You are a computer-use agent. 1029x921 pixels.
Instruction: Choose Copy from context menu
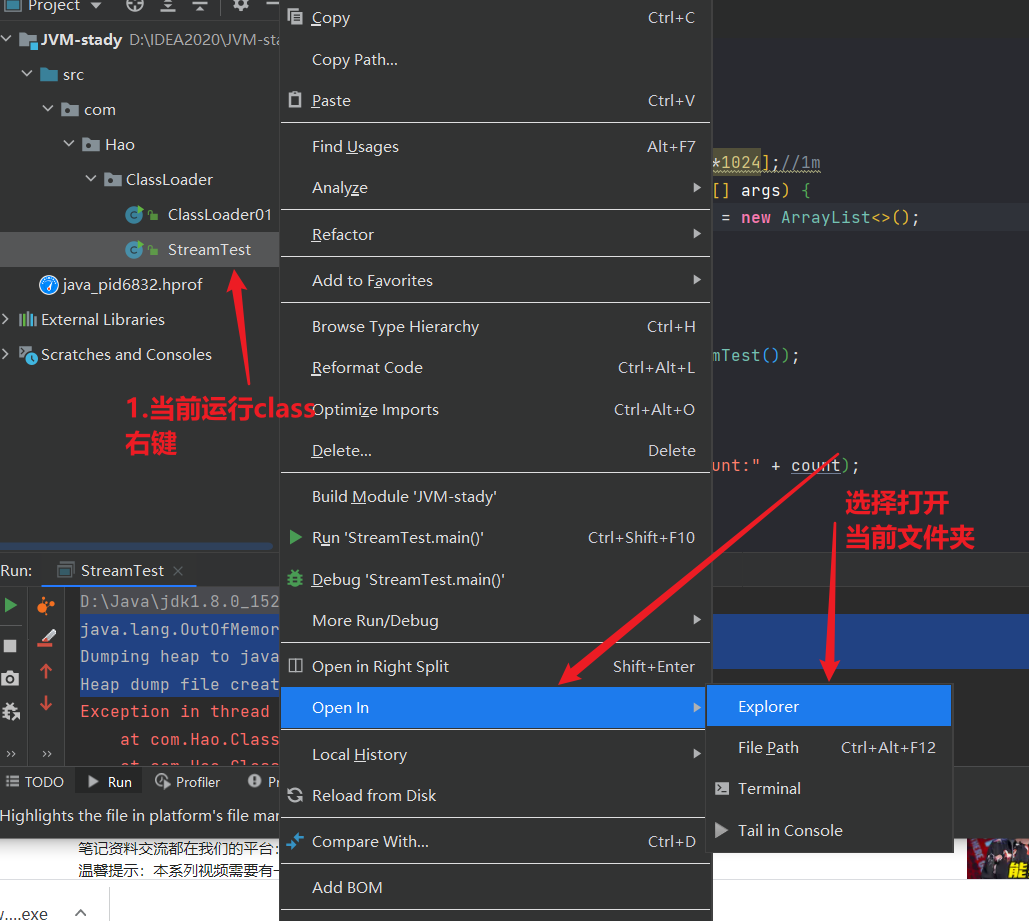(x=495, y=18)
